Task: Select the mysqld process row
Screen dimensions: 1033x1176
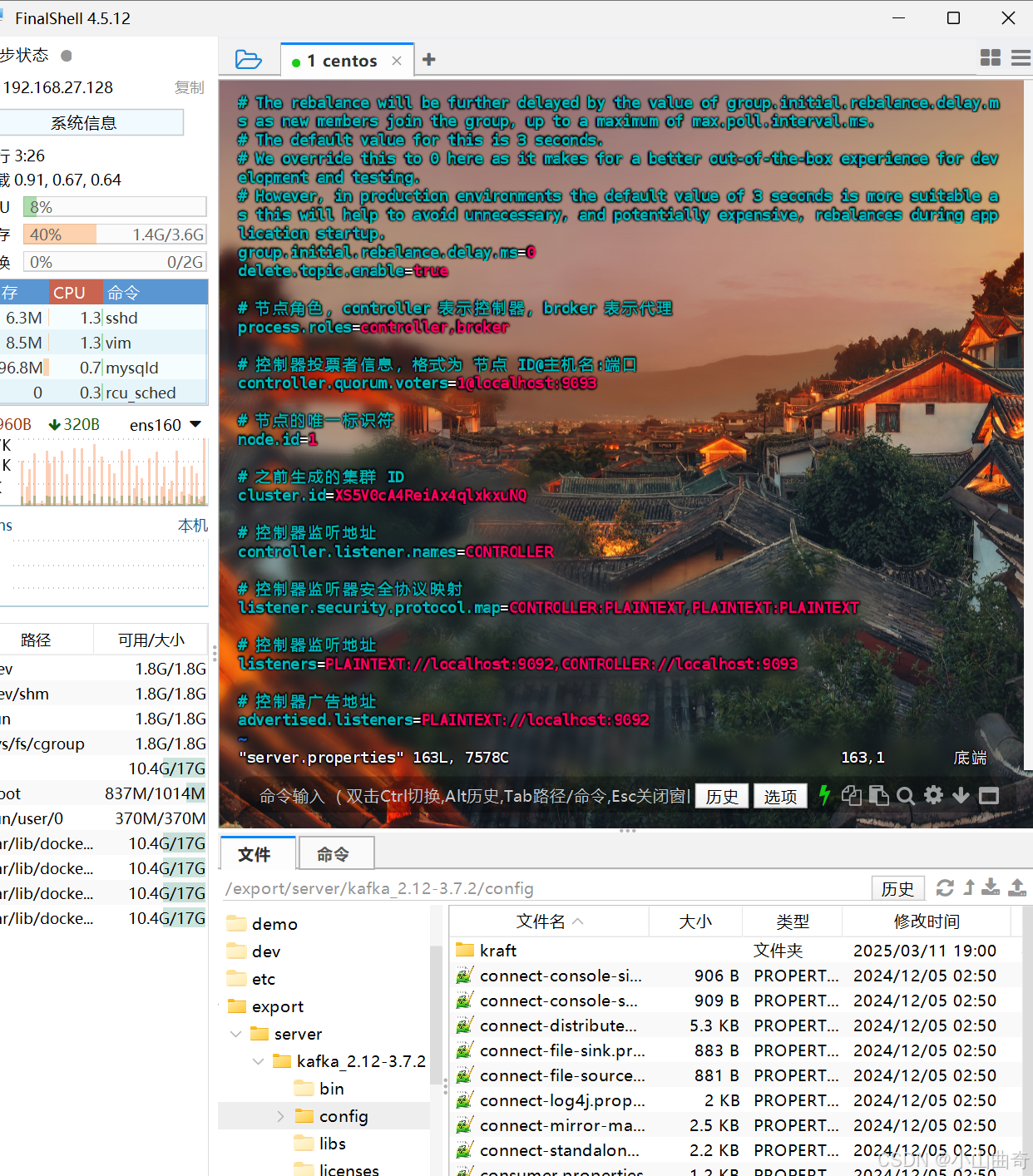Action: [x=104, y=368]
